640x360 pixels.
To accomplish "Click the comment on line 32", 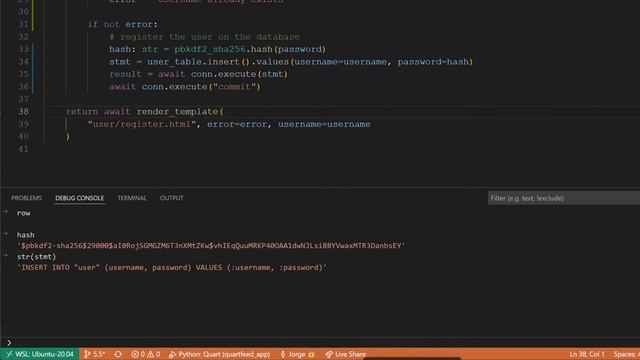I will (204, 37).
